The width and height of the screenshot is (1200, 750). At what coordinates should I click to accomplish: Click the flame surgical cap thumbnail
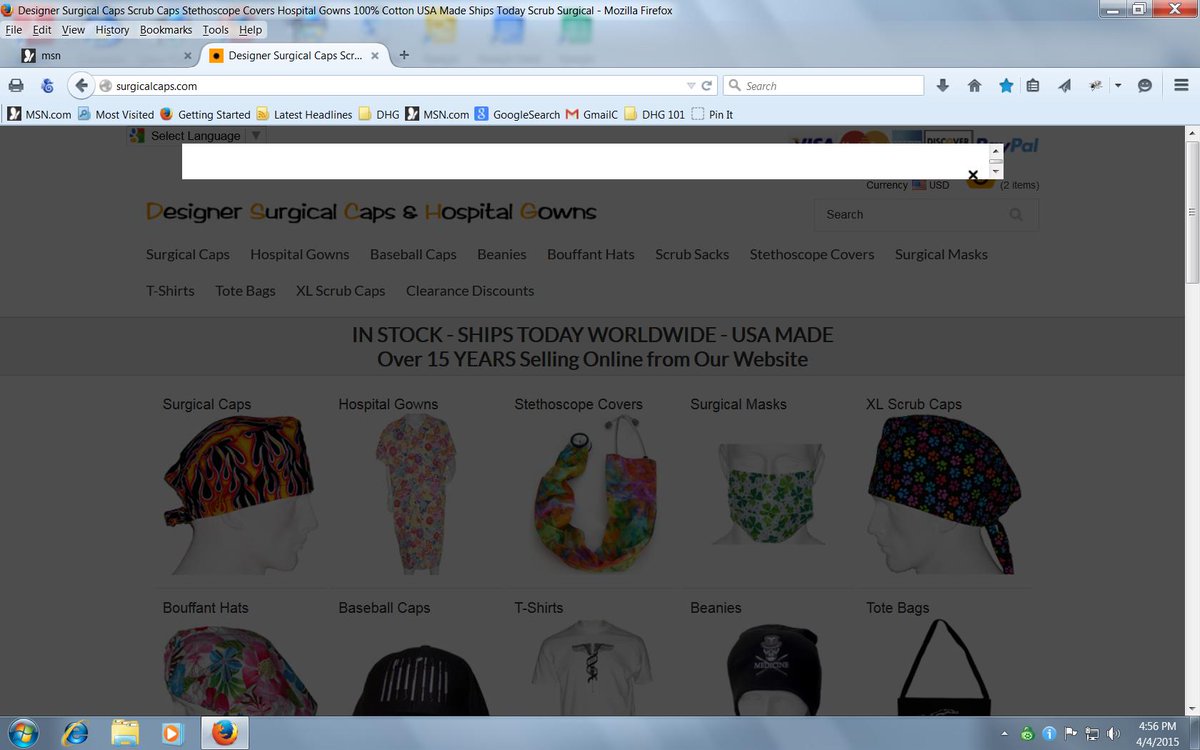point(241,495)
